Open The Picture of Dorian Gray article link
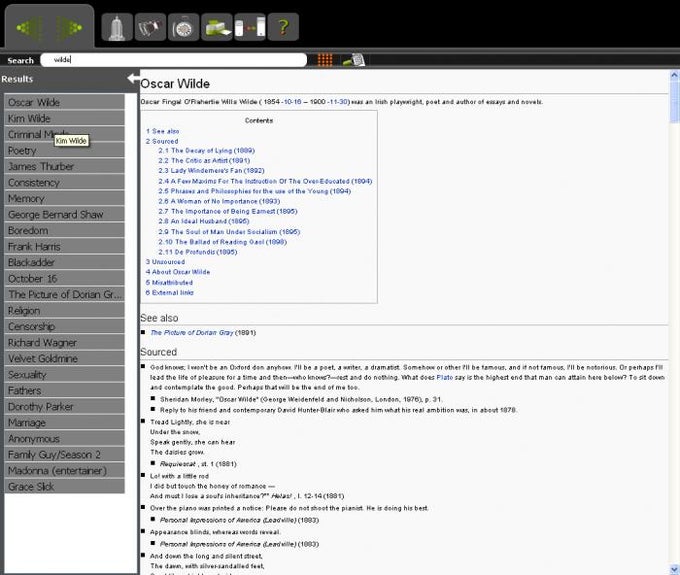 point(192,333)
